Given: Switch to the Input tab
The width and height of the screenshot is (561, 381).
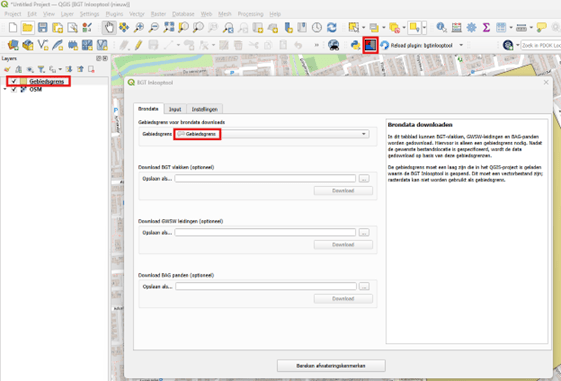Looking at the screenshot, I should pyautogui.click(x=175, y=109).
